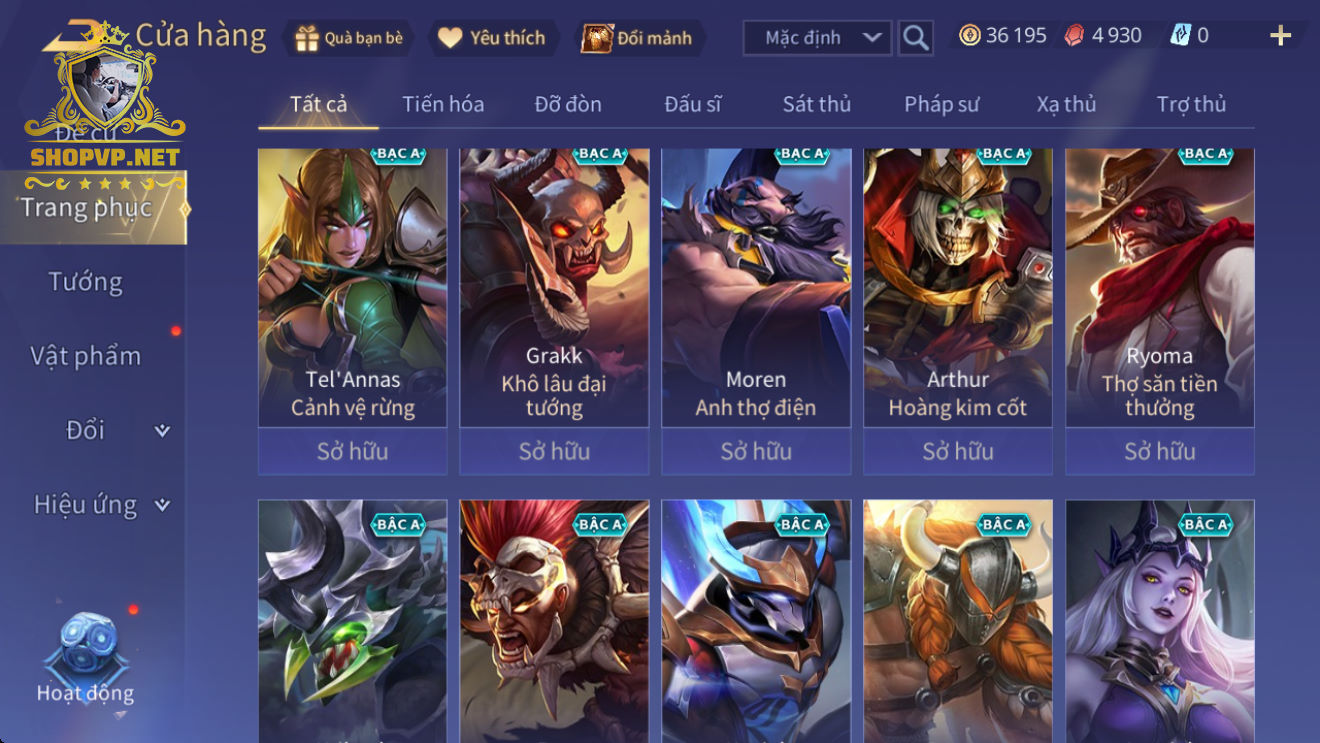
Task: Go to Tướng in the sidebar
Action: [85, 282]
